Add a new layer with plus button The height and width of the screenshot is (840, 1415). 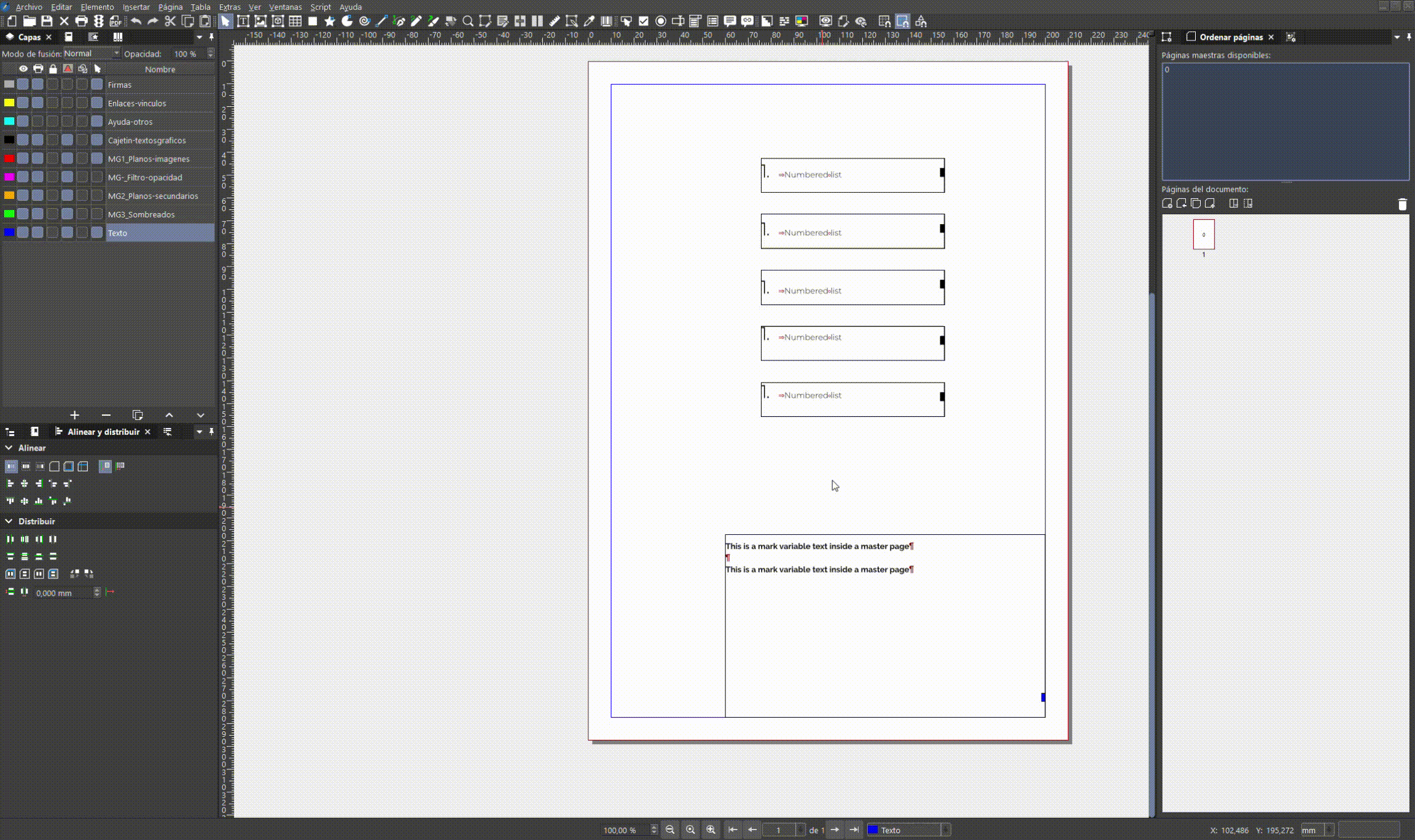tap(74, 415)
